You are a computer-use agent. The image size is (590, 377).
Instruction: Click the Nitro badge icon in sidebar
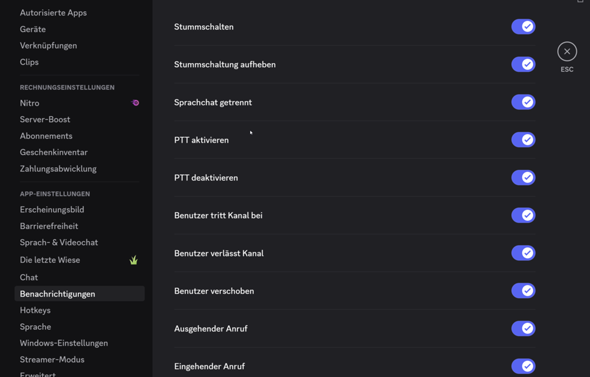click(x=135, y=103)
